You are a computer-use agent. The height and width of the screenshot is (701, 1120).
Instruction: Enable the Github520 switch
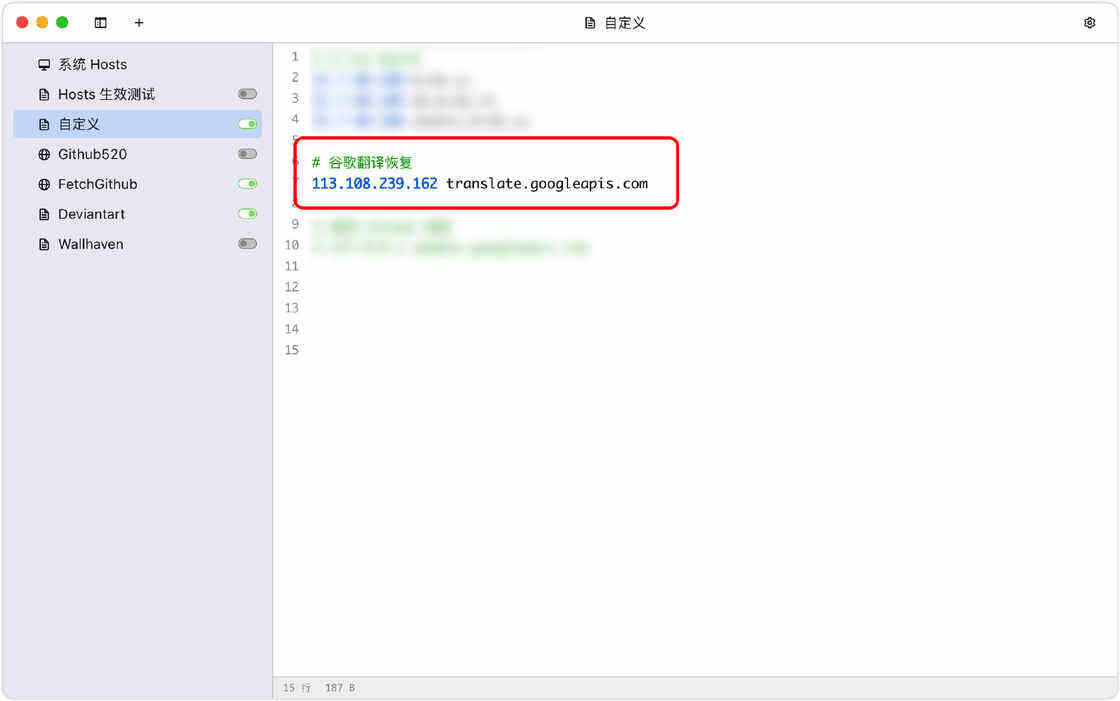tap(247, 154)
